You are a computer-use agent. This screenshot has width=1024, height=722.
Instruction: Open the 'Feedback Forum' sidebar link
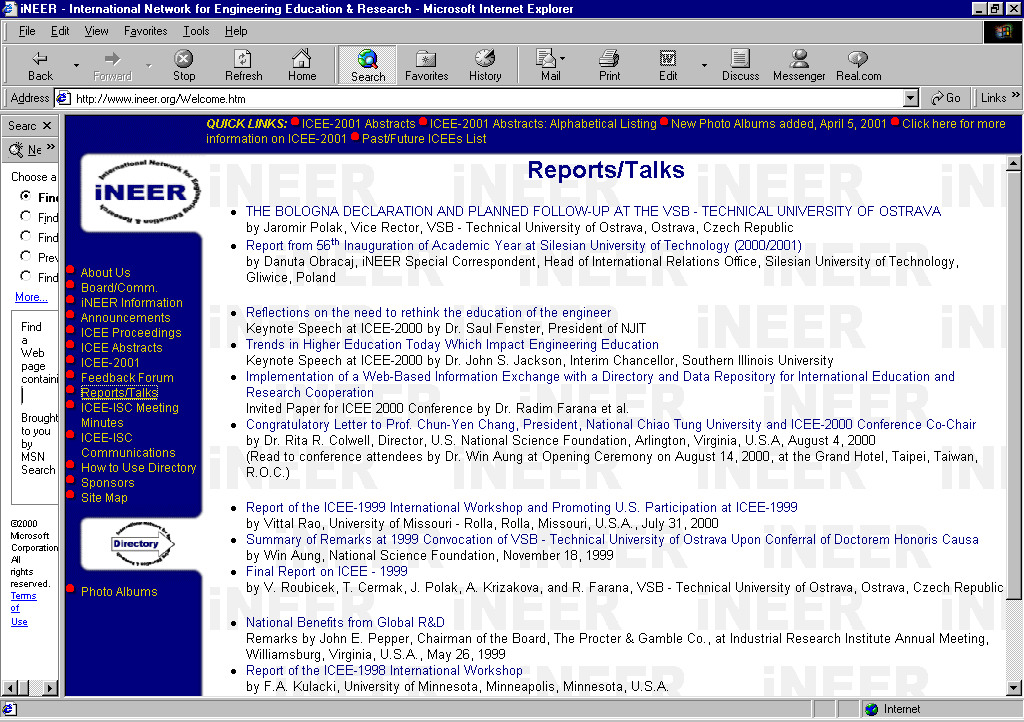(127, 377)
